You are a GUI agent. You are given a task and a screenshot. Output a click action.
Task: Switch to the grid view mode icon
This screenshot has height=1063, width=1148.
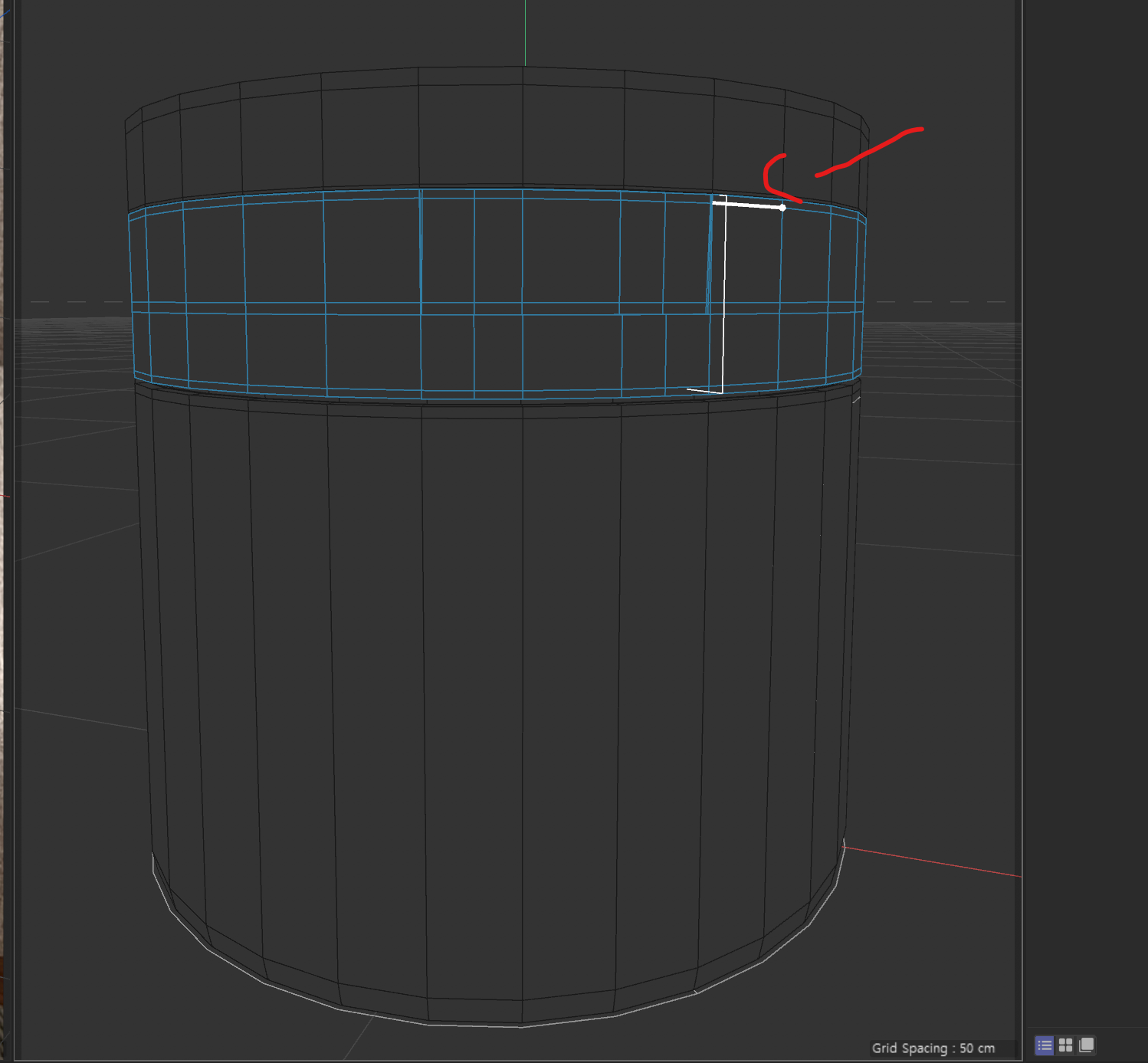(1065, 1045)
